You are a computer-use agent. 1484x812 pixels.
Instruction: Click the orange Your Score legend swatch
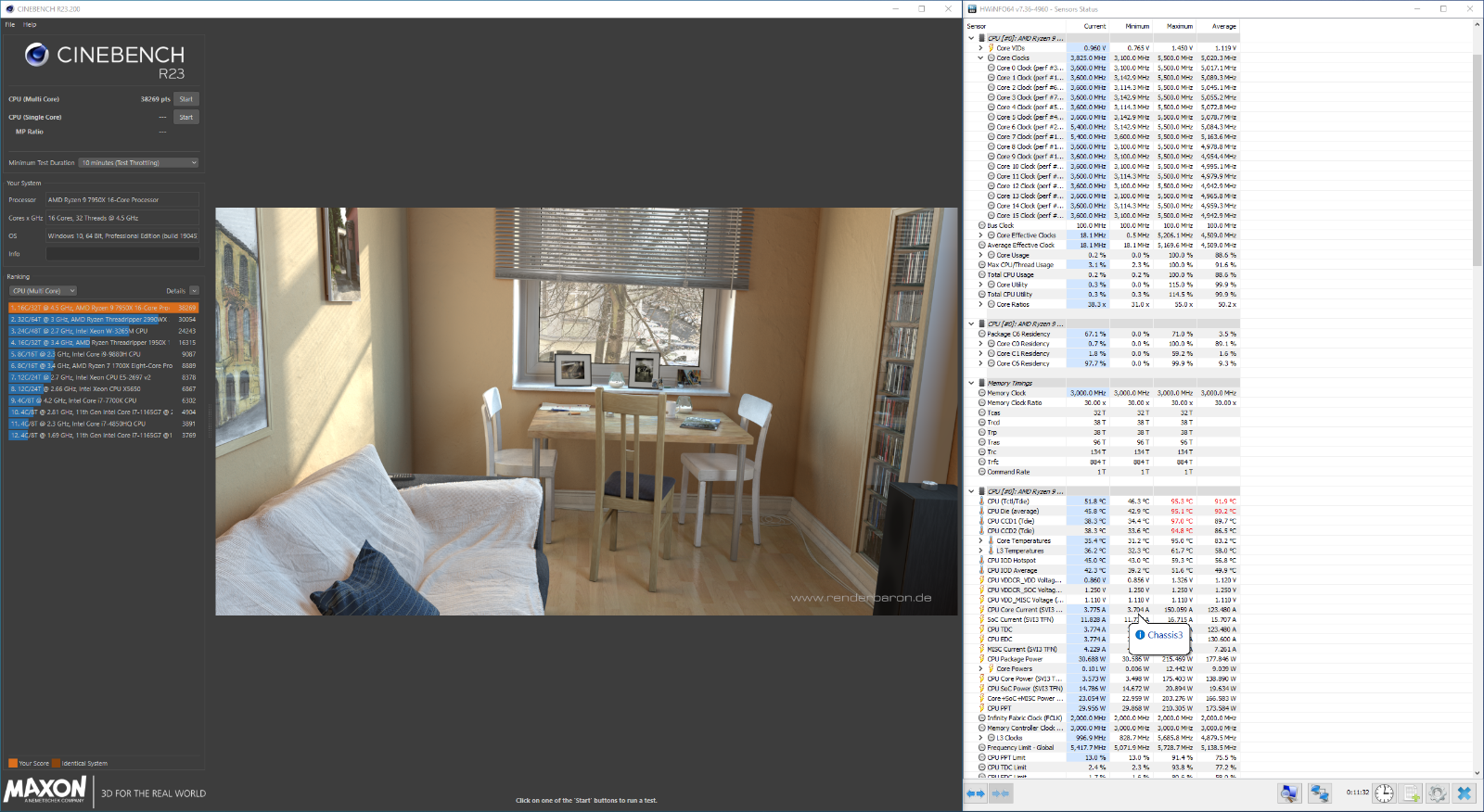point(13,763)
